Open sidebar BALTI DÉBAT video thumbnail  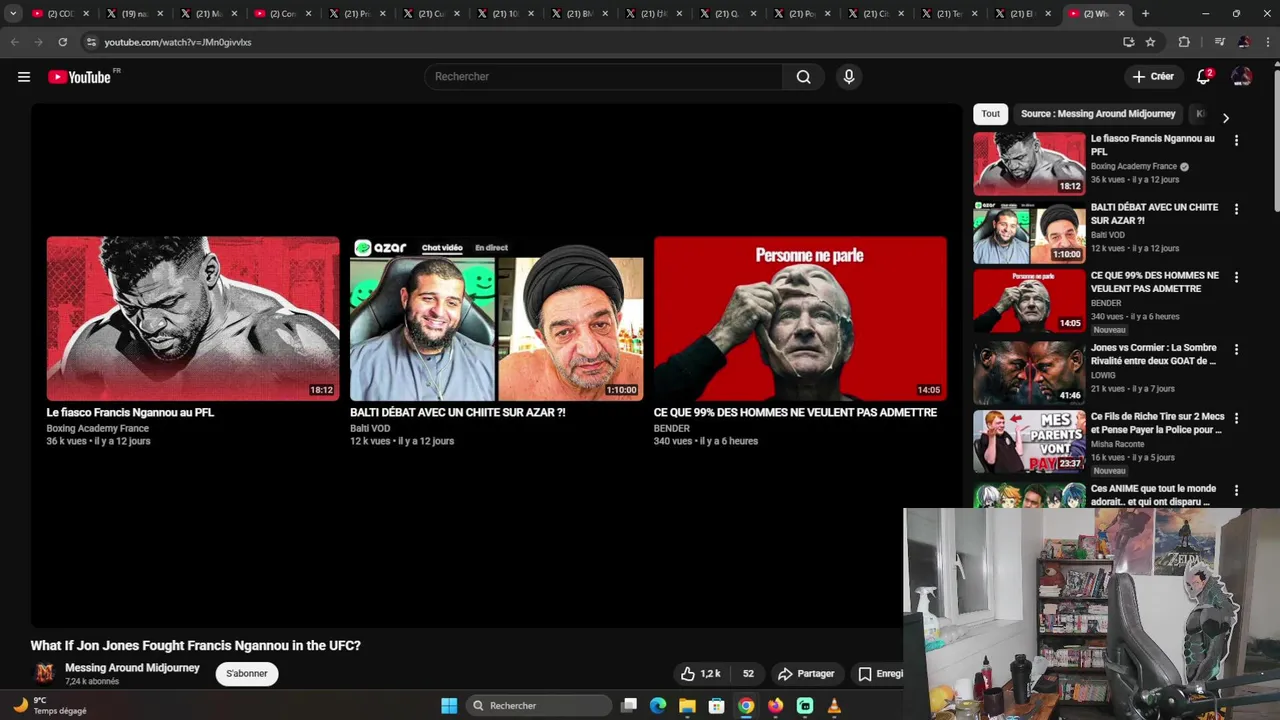pos(1029,232)
